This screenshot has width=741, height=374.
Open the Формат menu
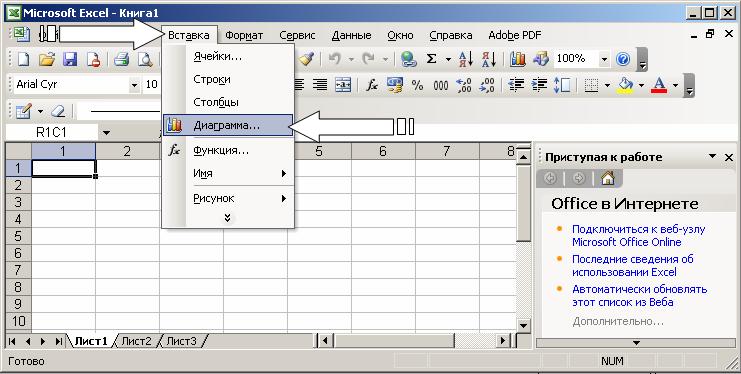tap(244, 35)
